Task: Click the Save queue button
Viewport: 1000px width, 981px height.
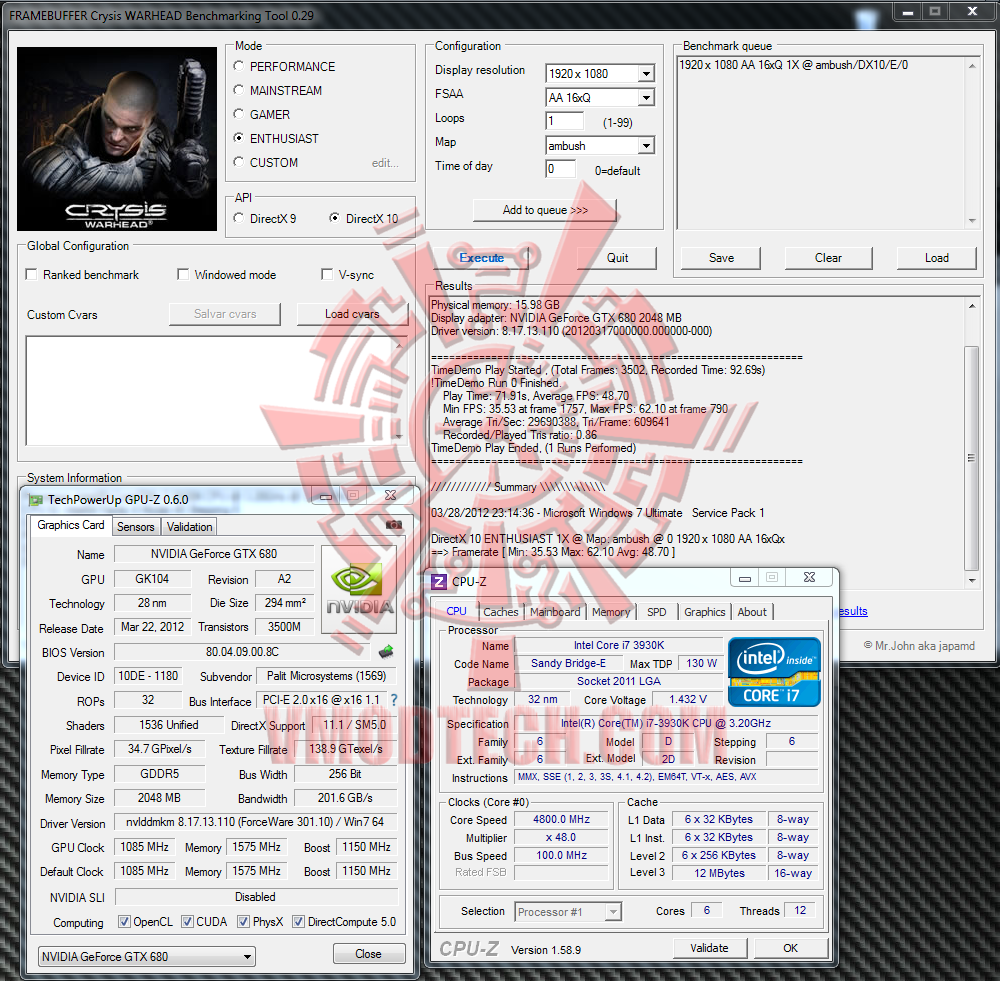Action: tap(721, 258)
